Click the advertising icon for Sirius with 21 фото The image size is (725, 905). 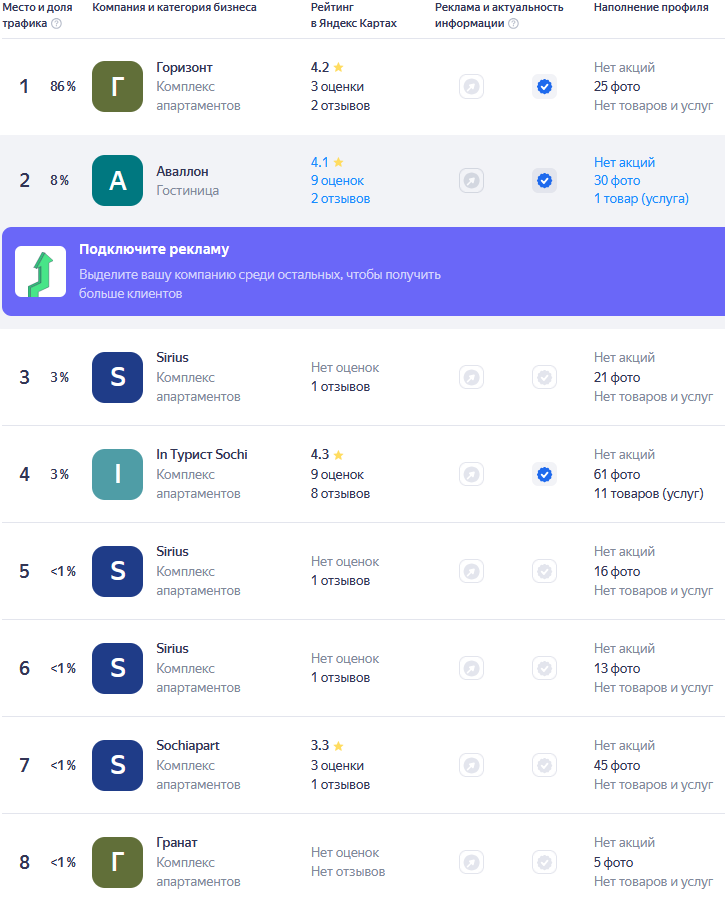point(472,377)
